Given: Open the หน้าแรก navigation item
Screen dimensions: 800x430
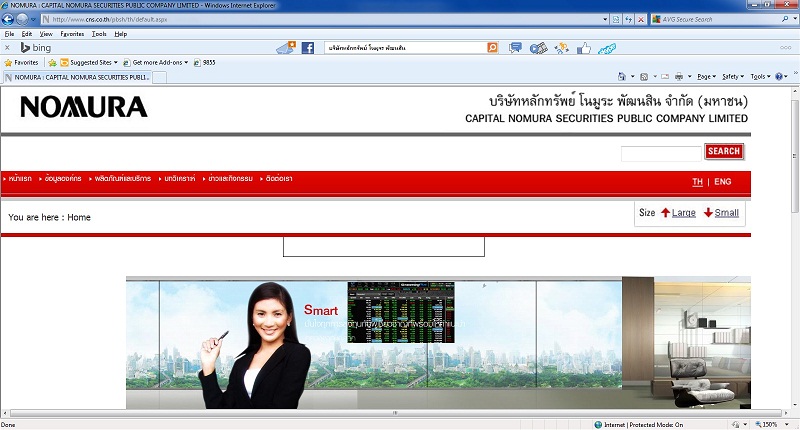Looking at the screenshot, I should (x=20, y=179).
